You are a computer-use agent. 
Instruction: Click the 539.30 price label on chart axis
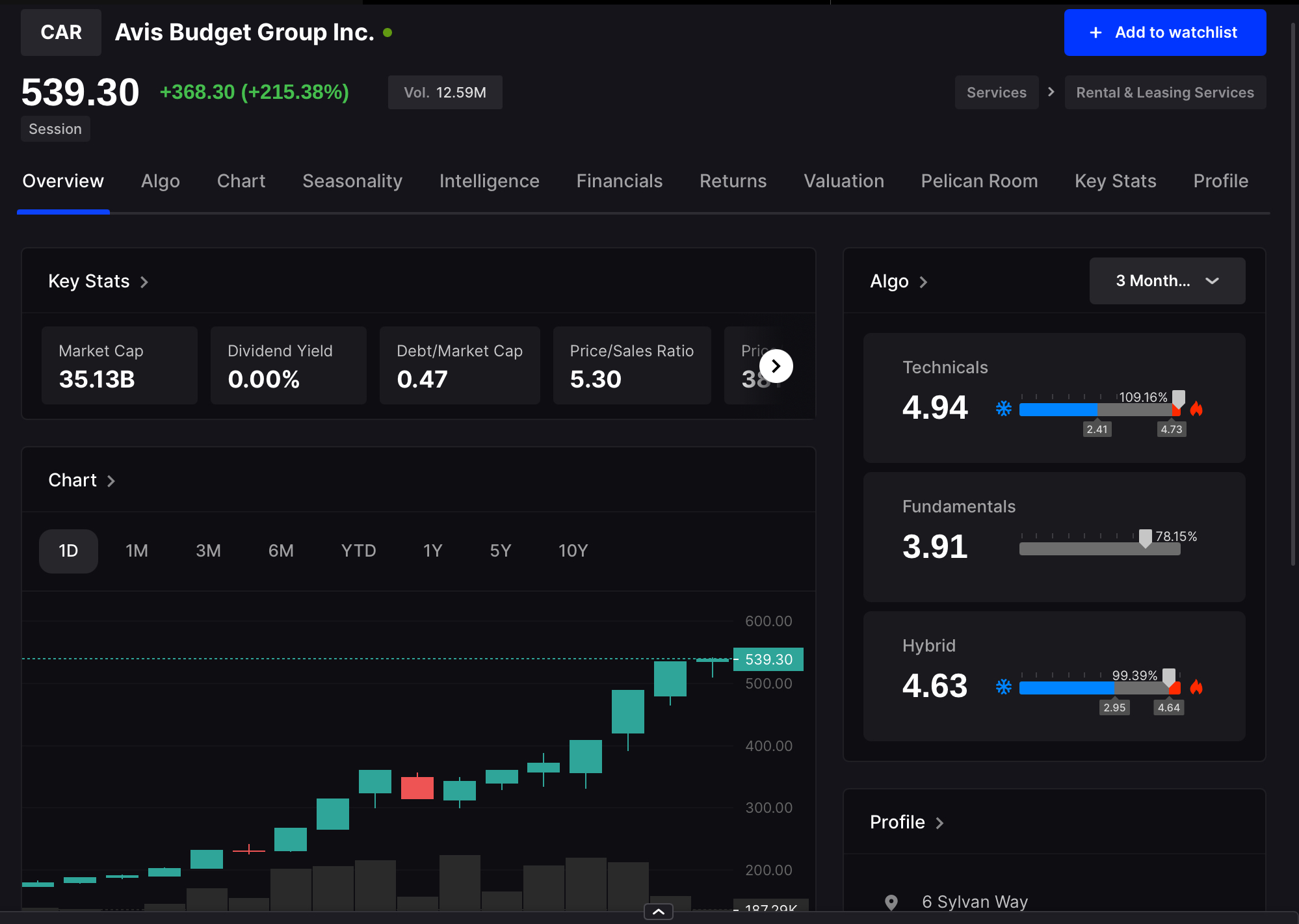pos(768,659)
